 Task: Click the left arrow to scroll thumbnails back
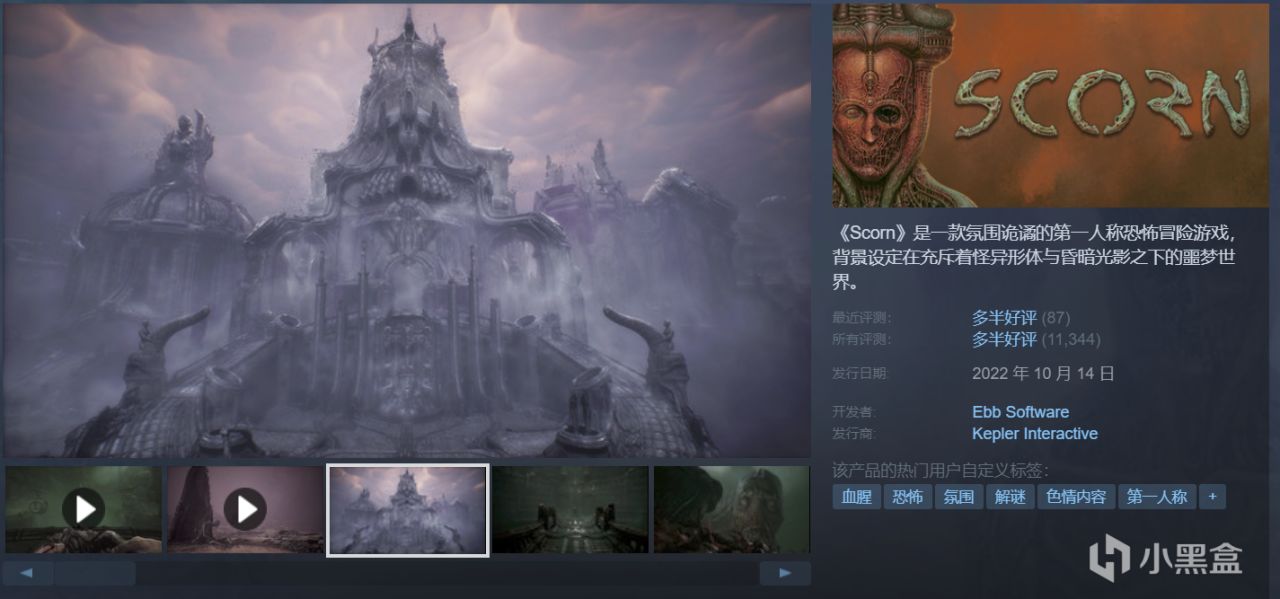tap(26, 572)
